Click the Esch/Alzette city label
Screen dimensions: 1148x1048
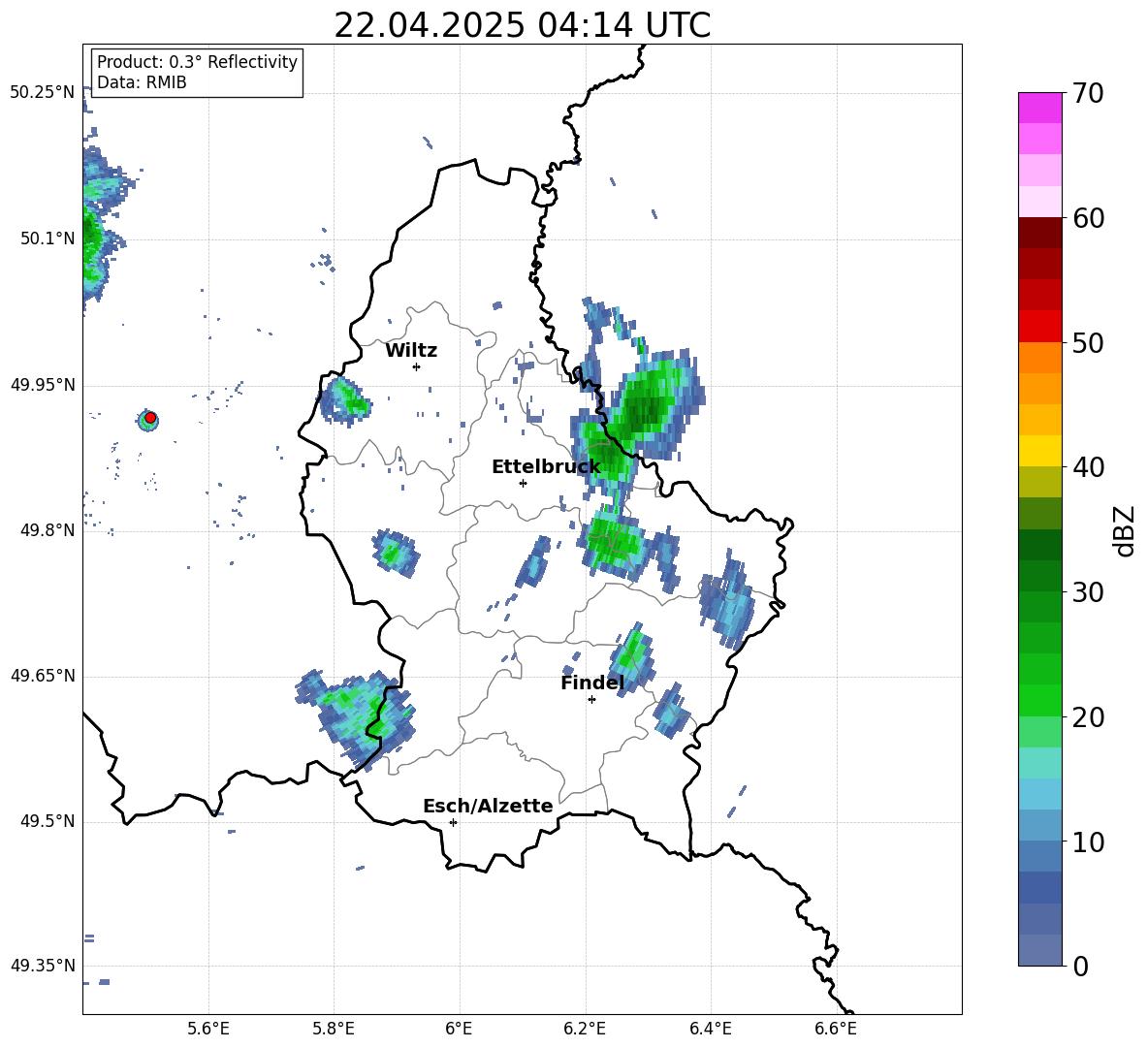point(488,806)
